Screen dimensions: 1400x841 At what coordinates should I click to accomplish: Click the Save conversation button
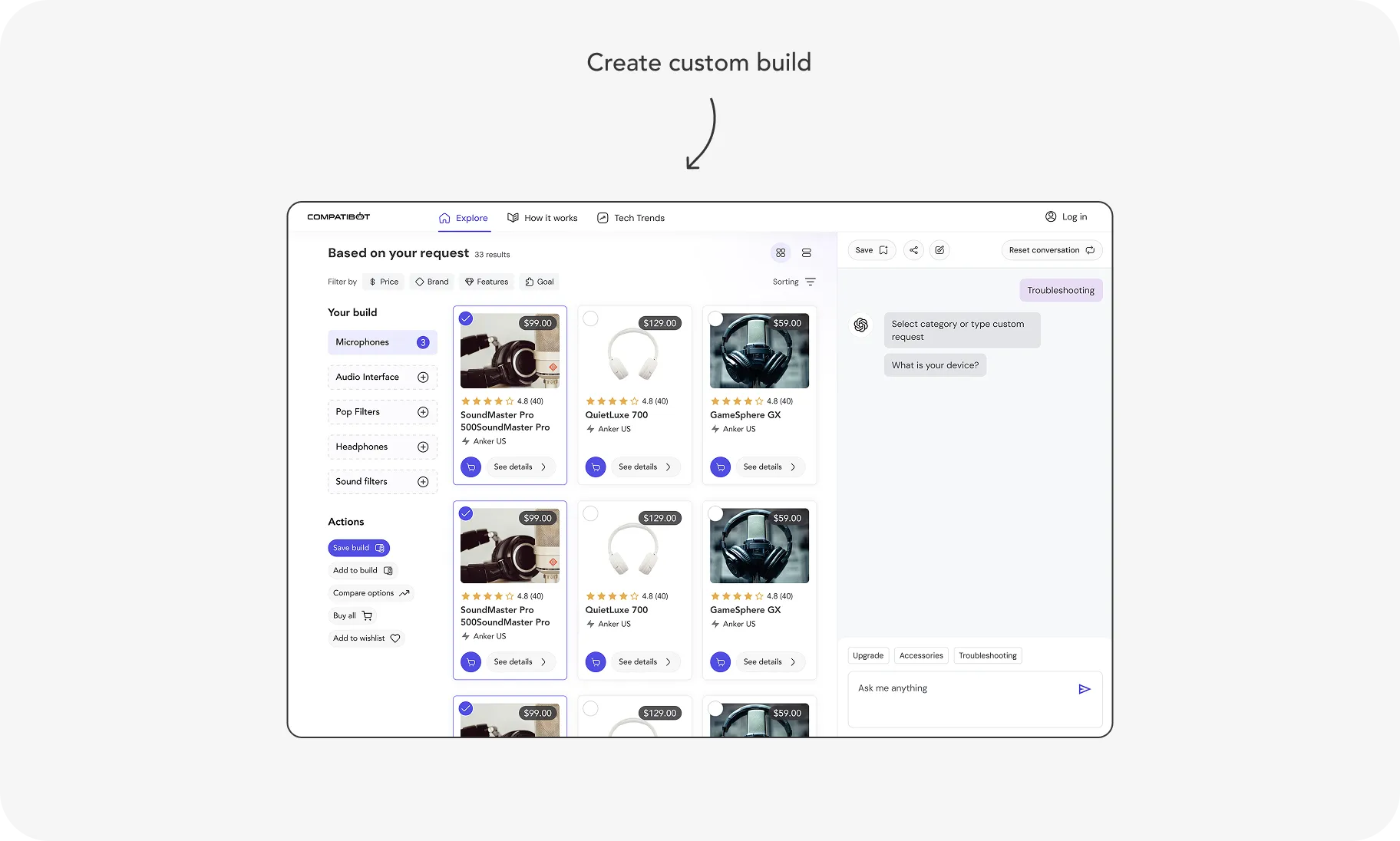(x=871, y=250)
